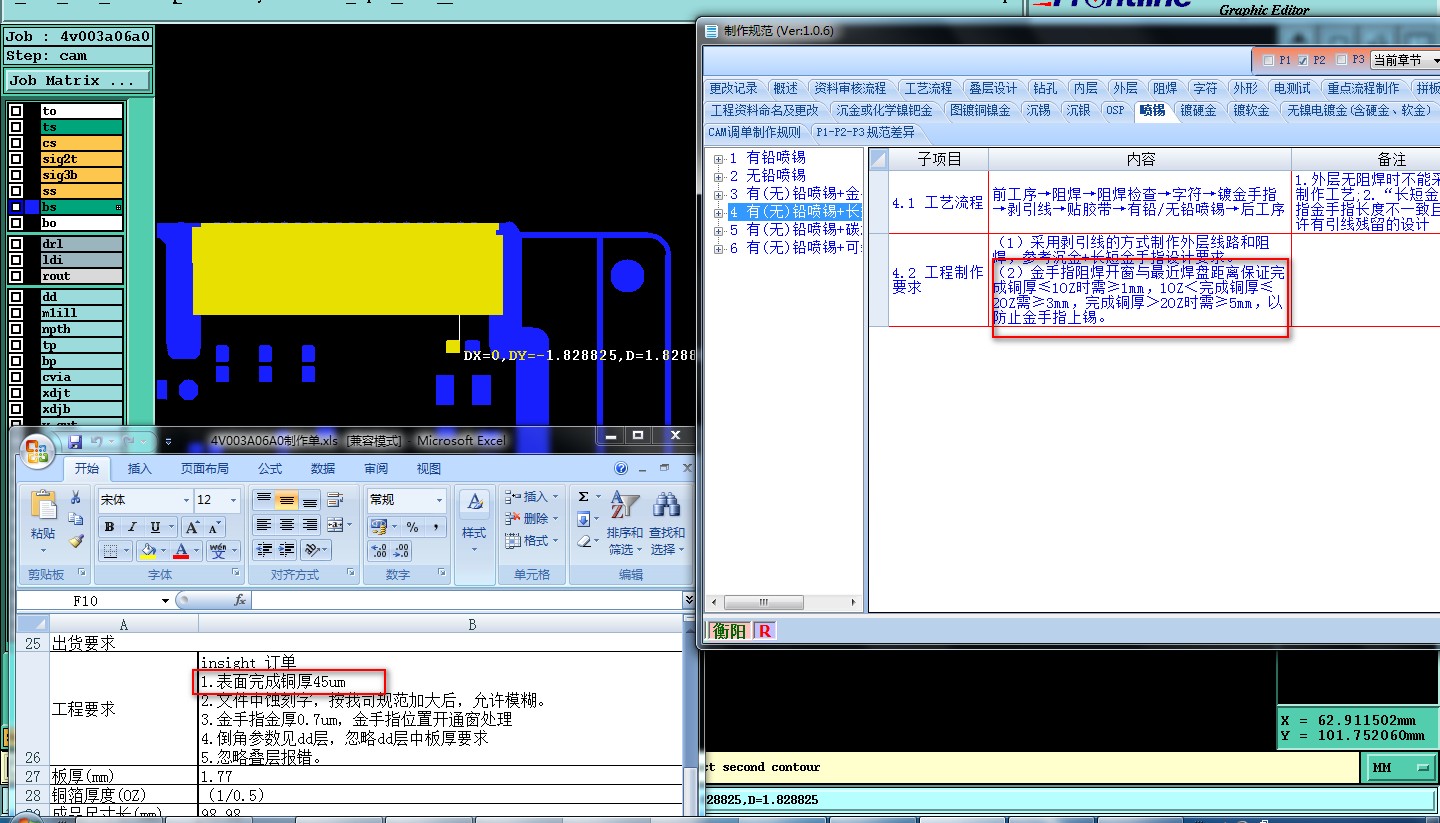Align text left in Excel
1440x823 pixels.
tap(264, 525)
